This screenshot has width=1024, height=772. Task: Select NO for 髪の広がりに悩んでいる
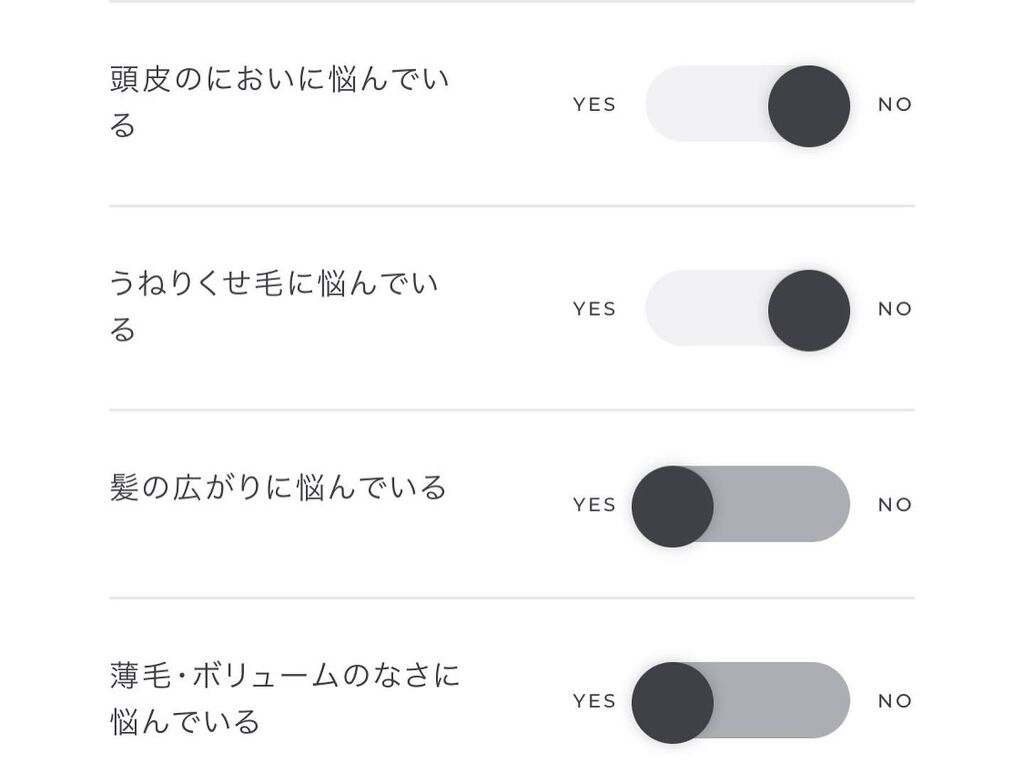click(895, 505)
